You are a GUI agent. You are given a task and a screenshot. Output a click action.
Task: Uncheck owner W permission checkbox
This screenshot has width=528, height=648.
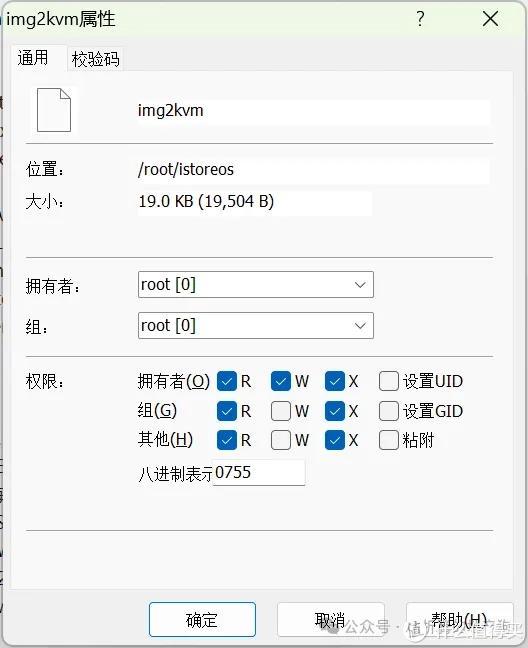281,381
